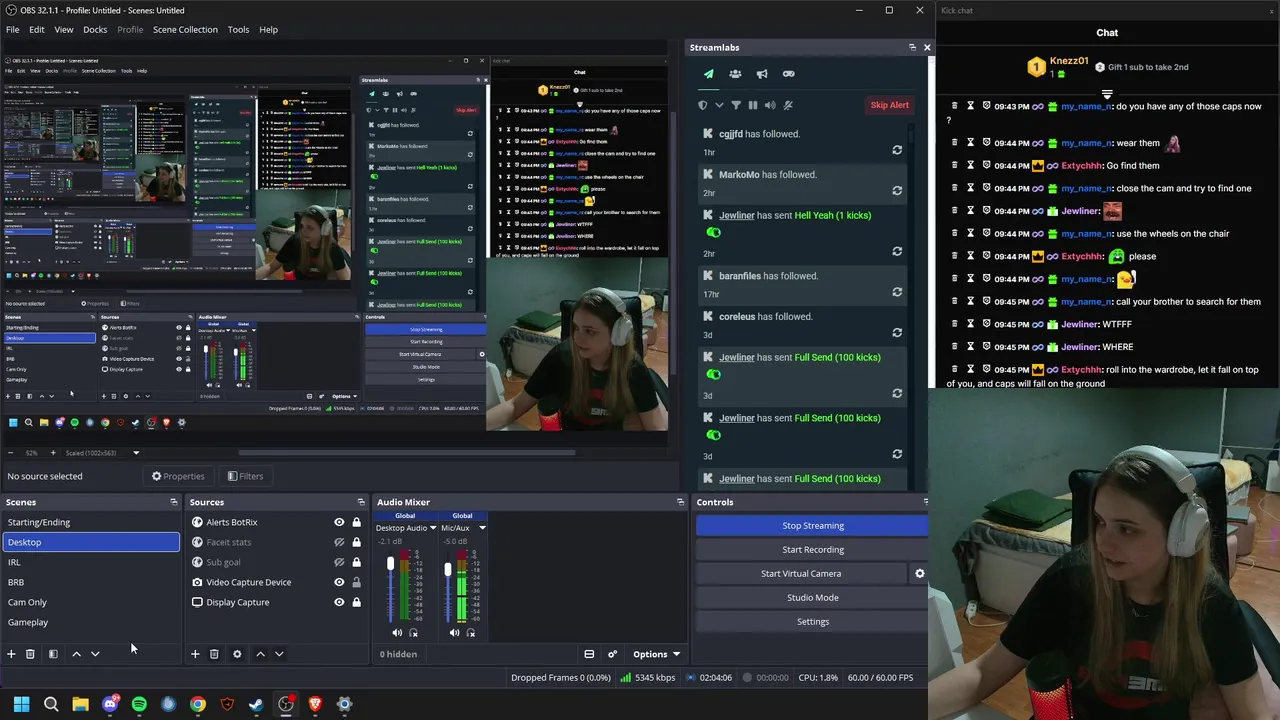The width and height of the screenshot is (1280, 720).
Task: Undock the Scenes panel
Action: [x=173, y=502]
